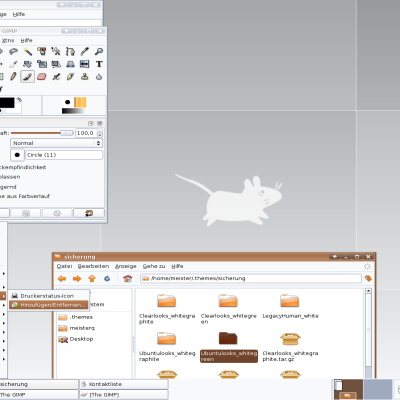
Task: Click the tool options dock menu icon
Action: [91, 123]
